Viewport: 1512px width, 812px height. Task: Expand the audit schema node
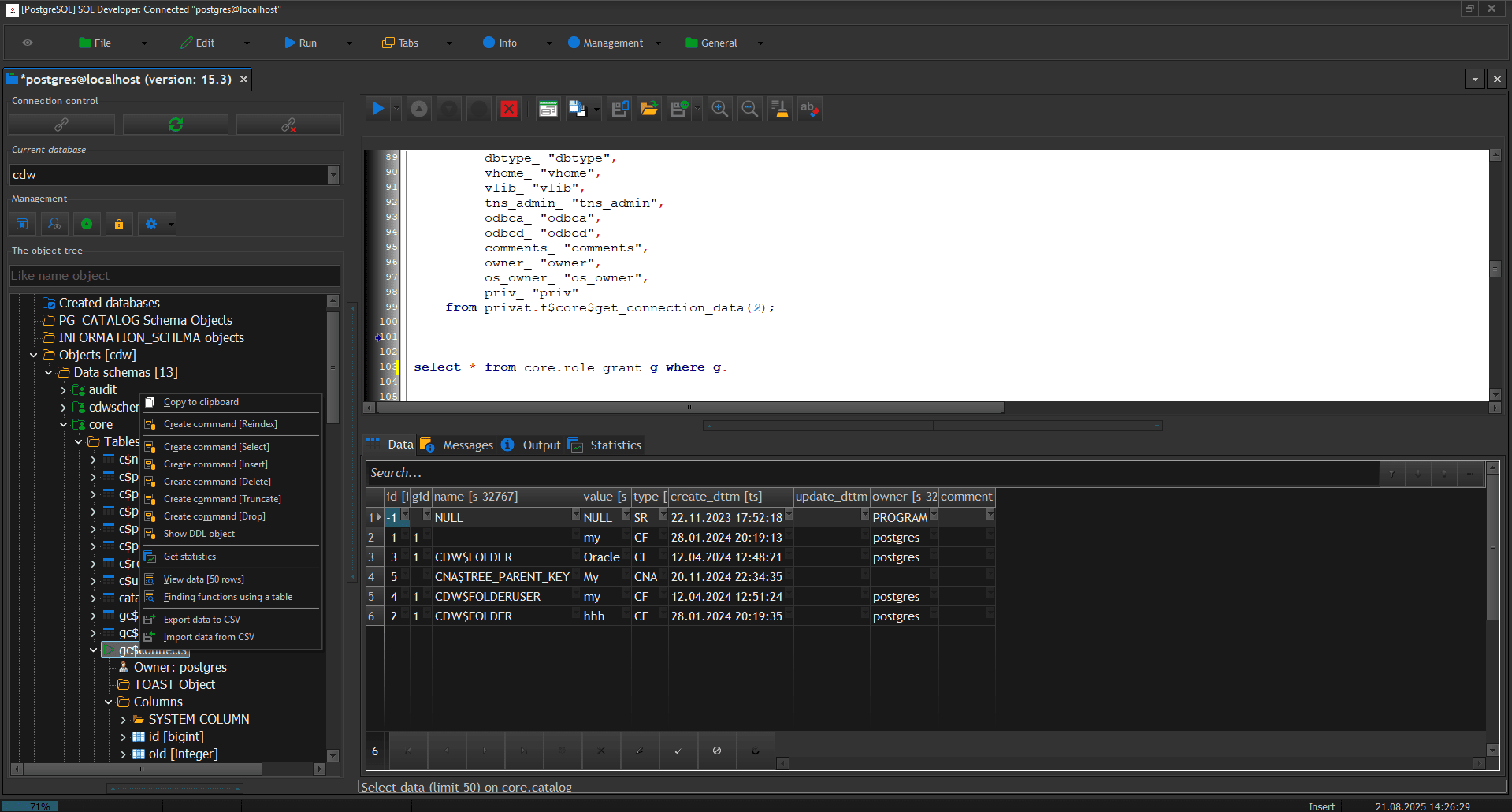[63, 390]
